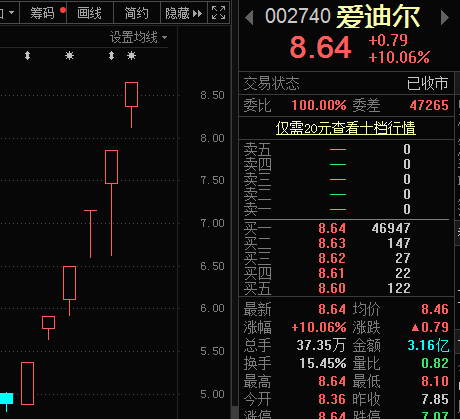Click 买二 price 8.63
This screenshot has height=419, width=460.
click(x=332, y=243)
